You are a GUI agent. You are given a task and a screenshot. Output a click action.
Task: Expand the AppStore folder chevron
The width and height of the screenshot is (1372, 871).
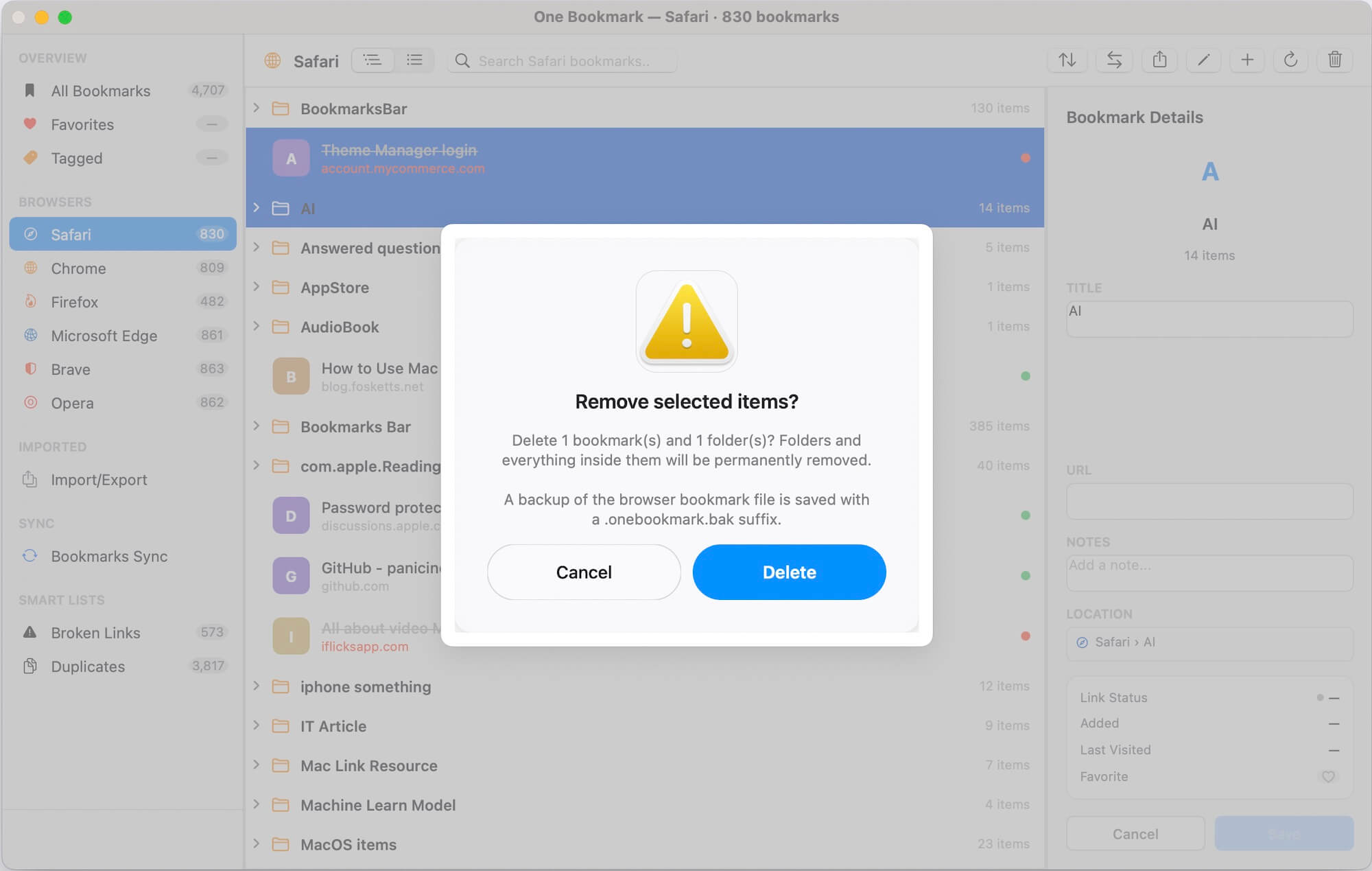point(257,286)
